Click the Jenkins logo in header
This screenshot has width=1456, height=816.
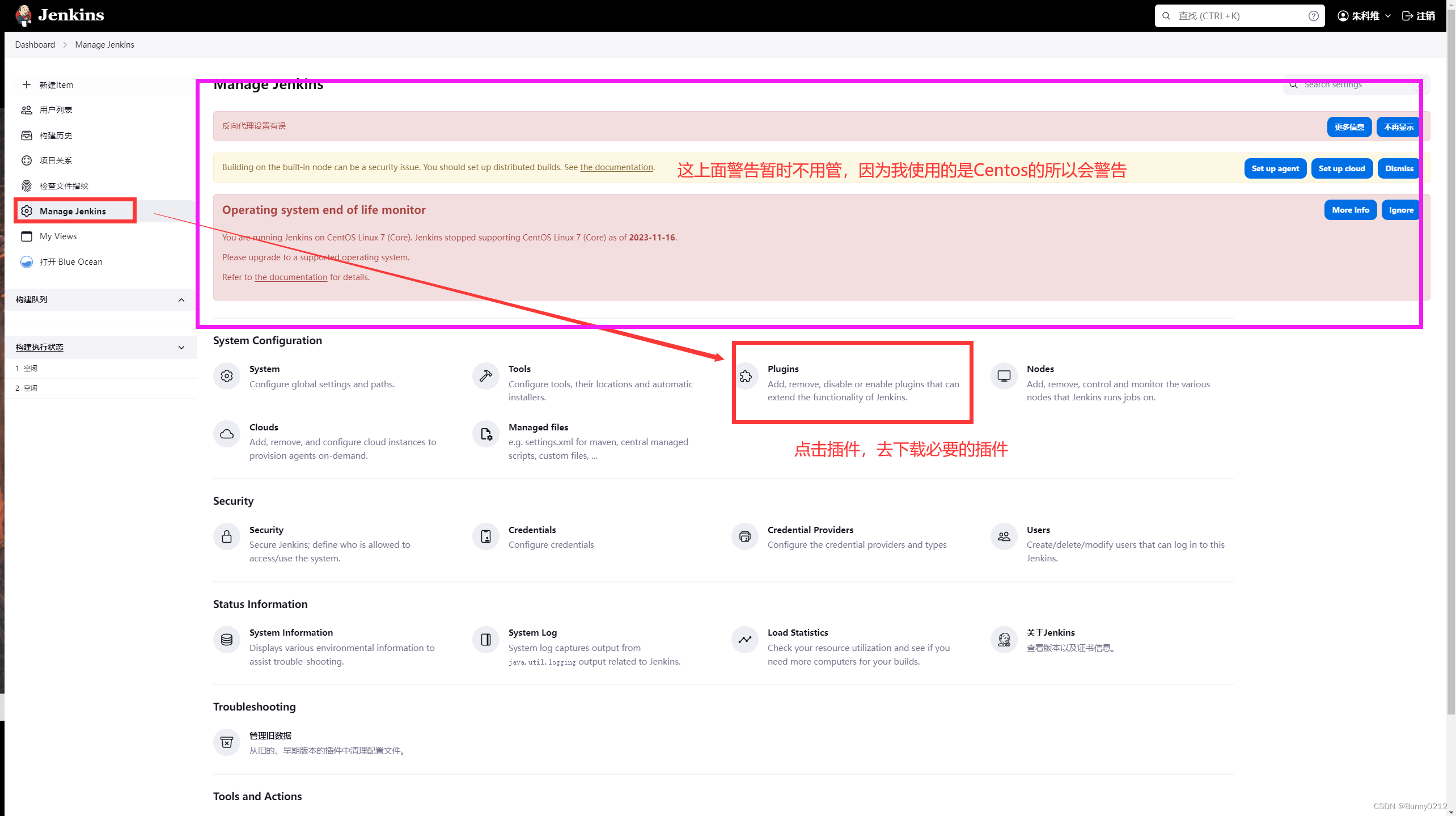(60, 15)
